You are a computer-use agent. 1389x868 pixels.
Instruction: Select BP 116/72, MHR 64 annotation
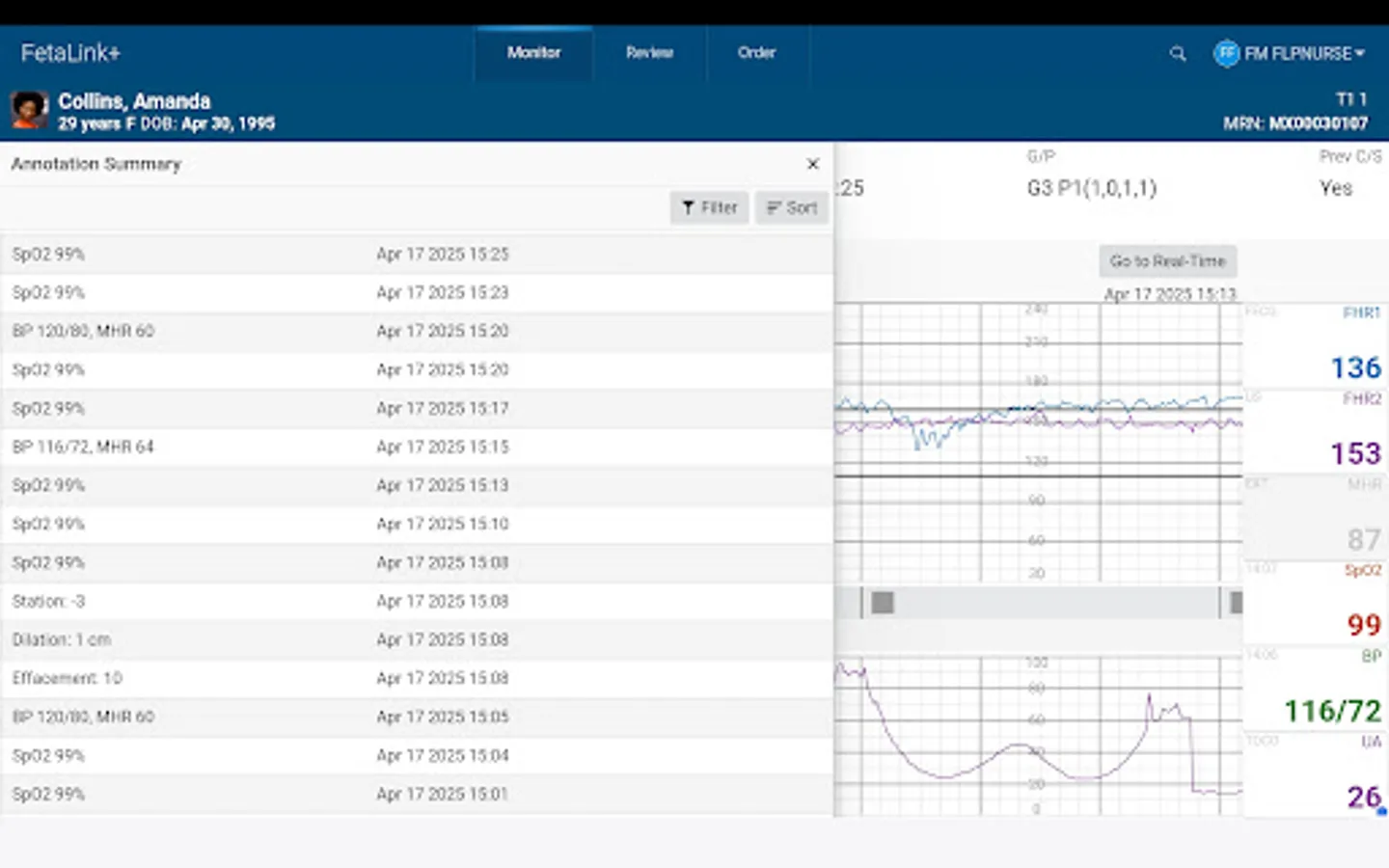(417, 448)
